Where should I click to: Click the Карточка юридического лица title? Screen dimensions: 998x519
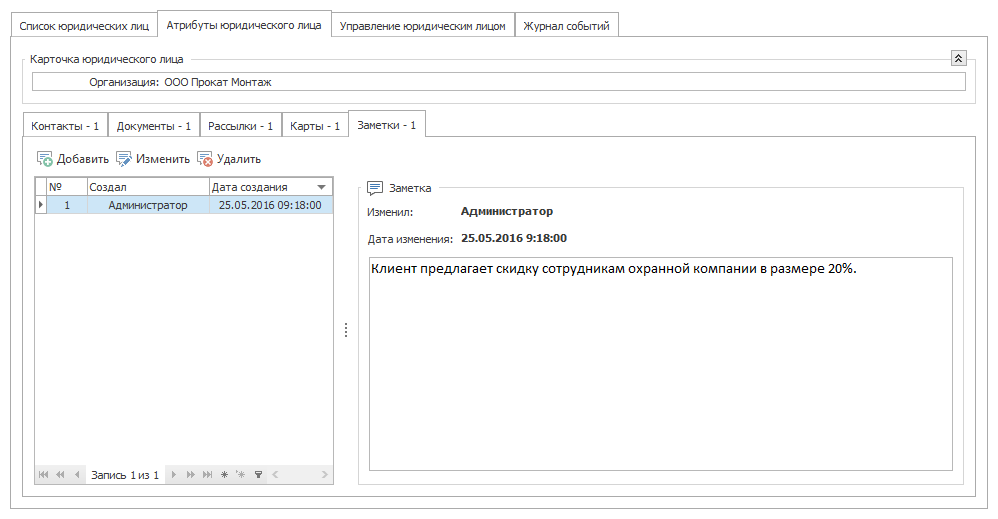(106, 59)
